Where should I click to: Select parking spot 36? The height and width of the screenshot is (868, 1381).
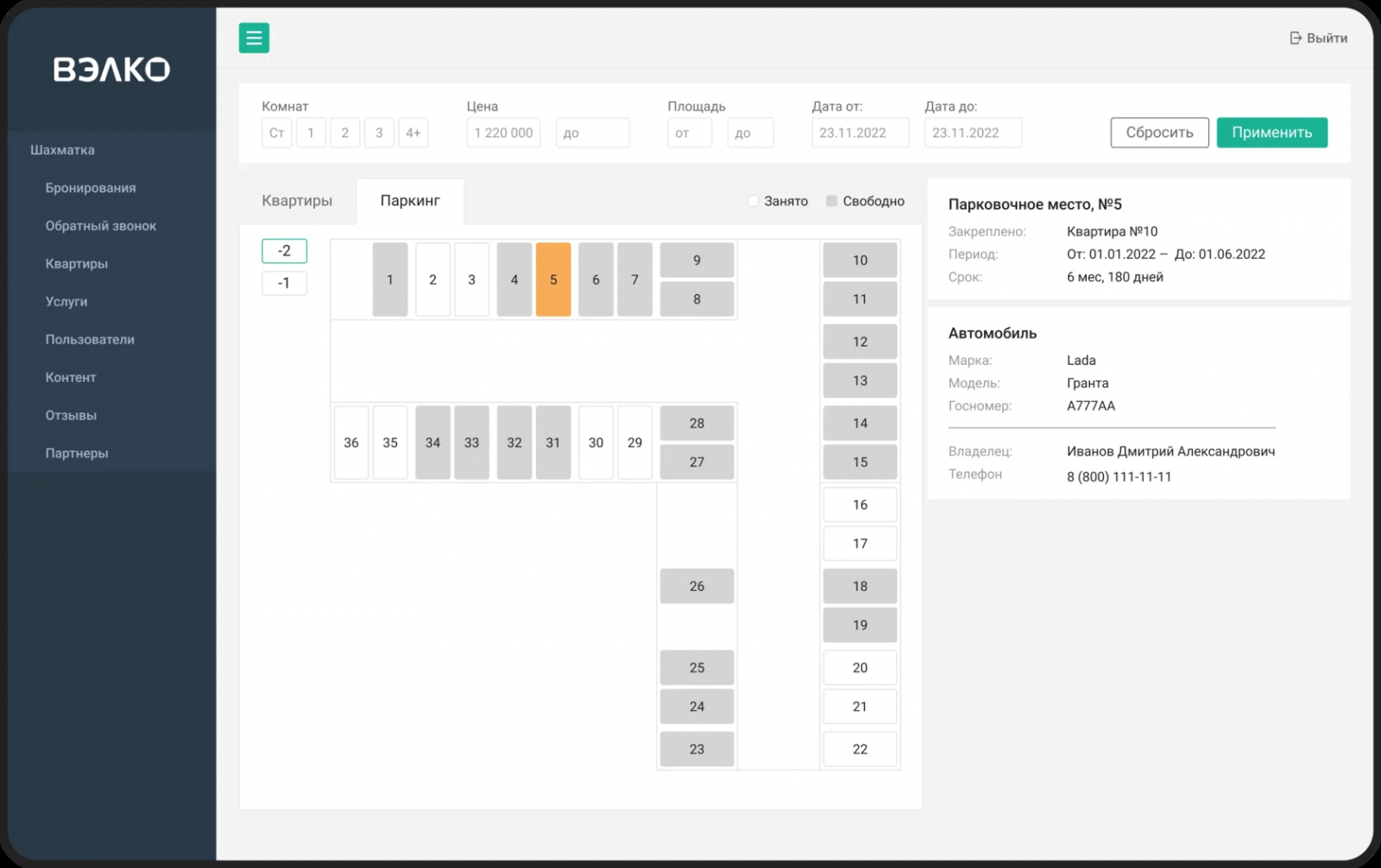pos(351,443)
